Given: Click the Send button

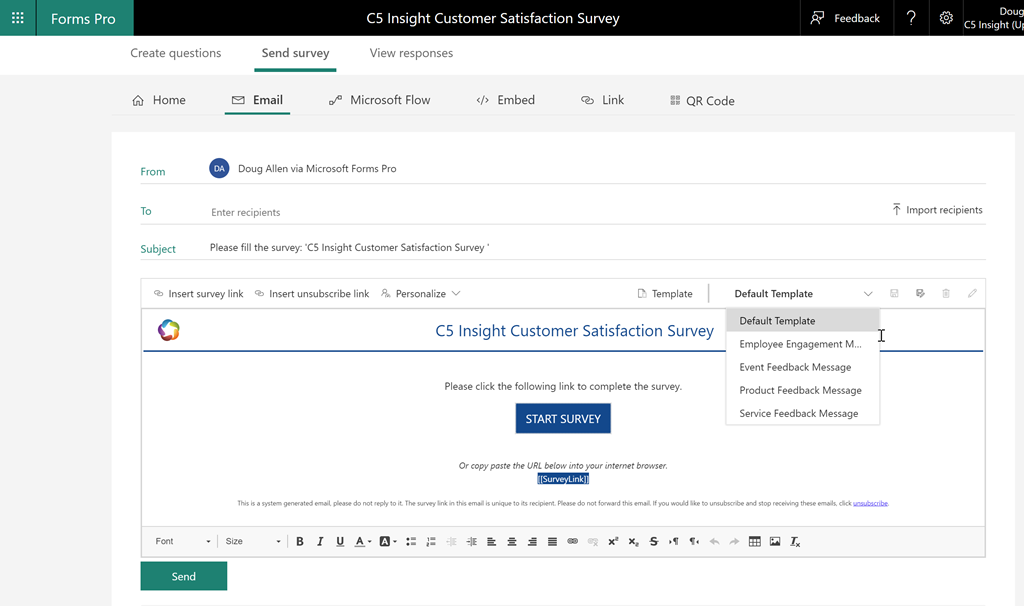Looking at the screenshot, I should pos(184,576).
